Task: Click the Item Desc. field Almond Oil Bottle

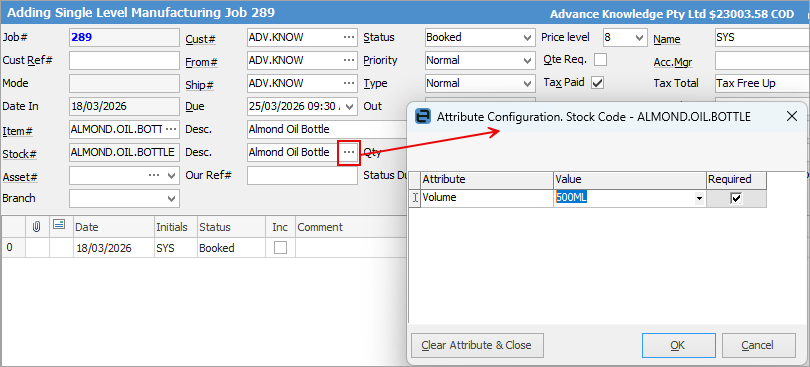Action: click(327, 129)
